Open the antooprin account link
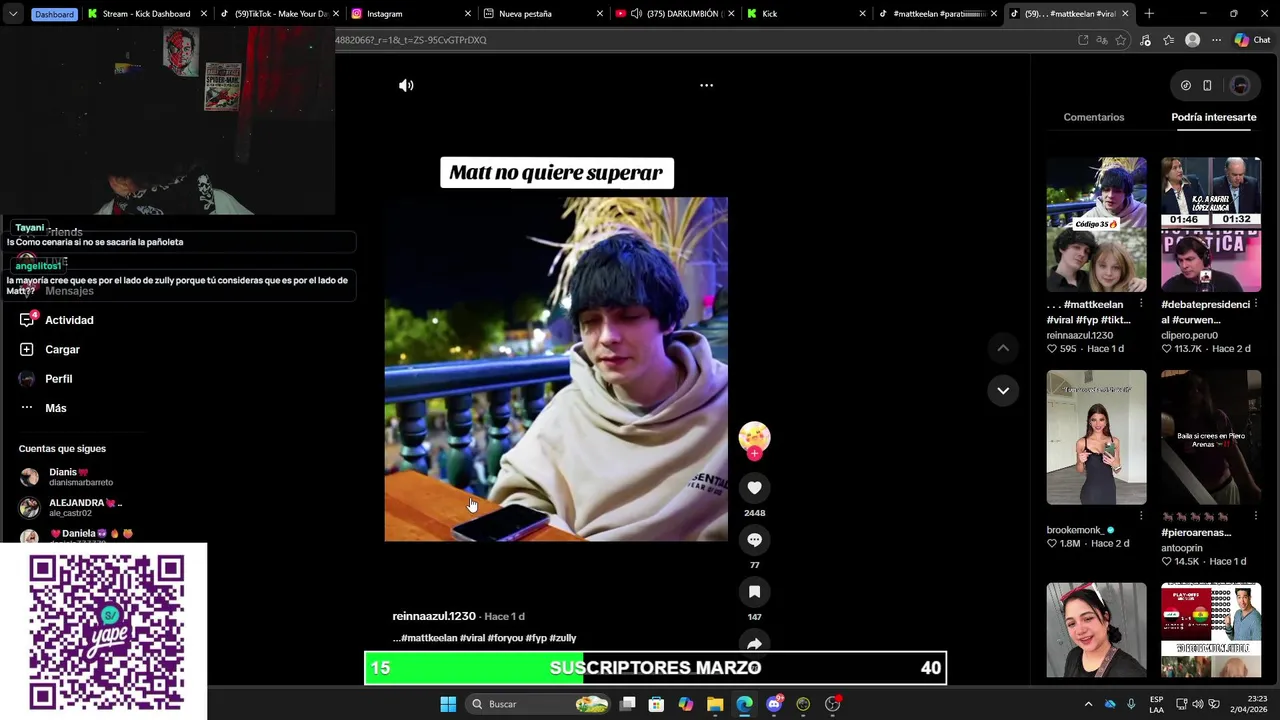Image resolution: width=1280 pixels, height=720 pixels. [x=1182, y=548]
